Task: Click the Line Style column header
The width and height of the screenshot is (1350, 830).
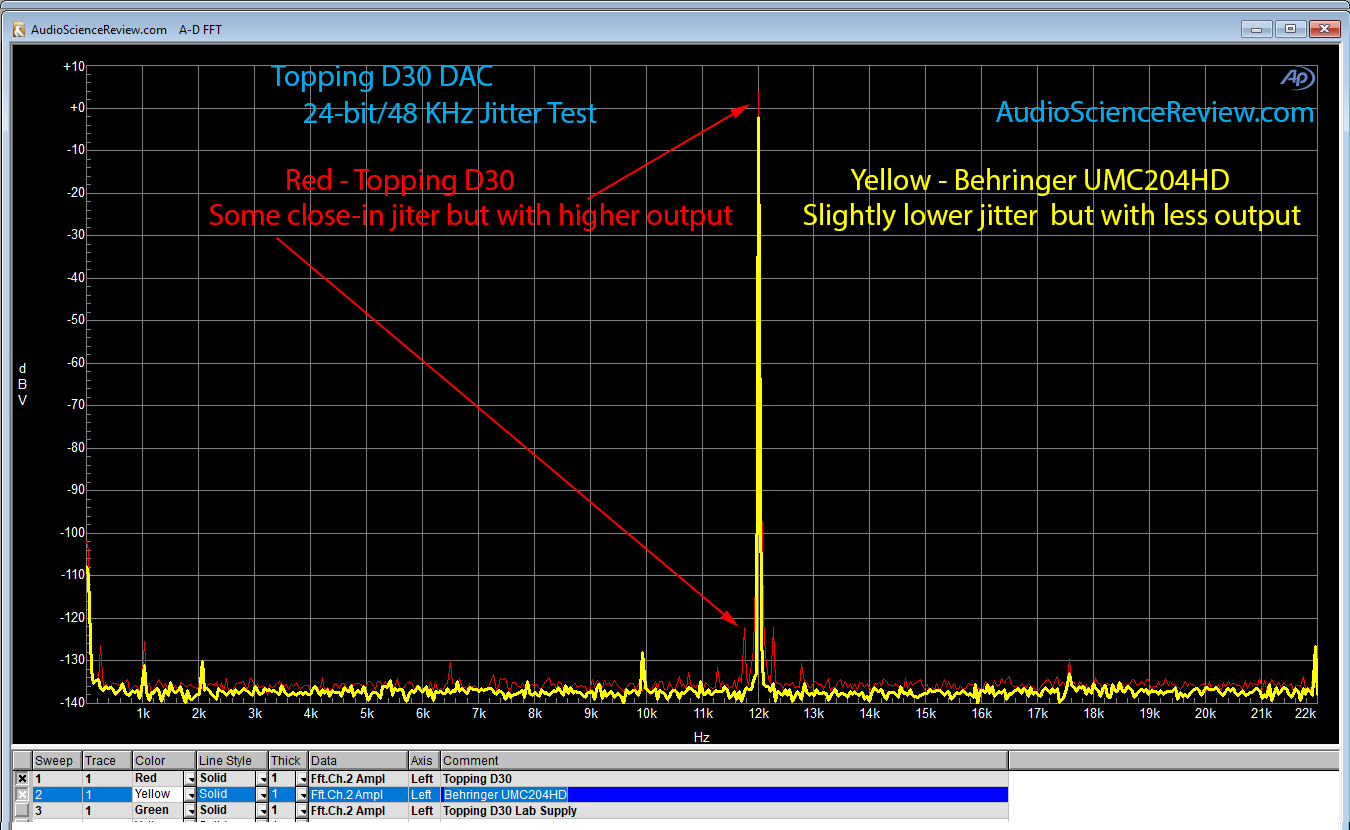Action: click(x=232, y=761)
